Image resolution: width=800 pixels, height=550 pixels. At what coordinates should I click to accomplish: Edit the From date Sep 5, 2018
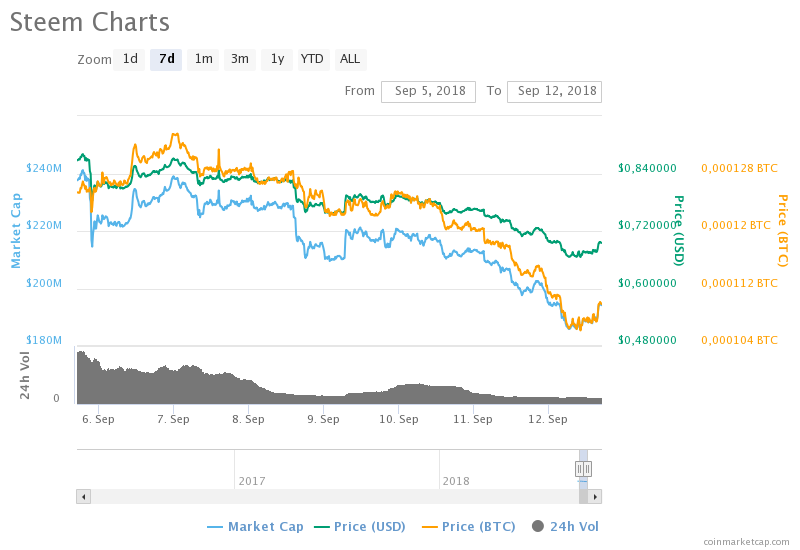[429, 91]
